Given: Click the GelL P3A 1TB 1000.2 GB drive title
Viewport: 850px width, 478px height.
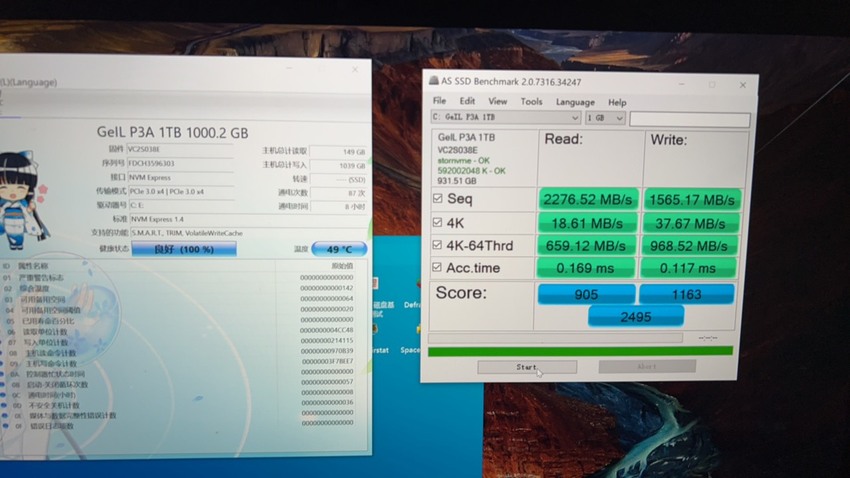Looking at the screenshot, I should coord(172,133).
